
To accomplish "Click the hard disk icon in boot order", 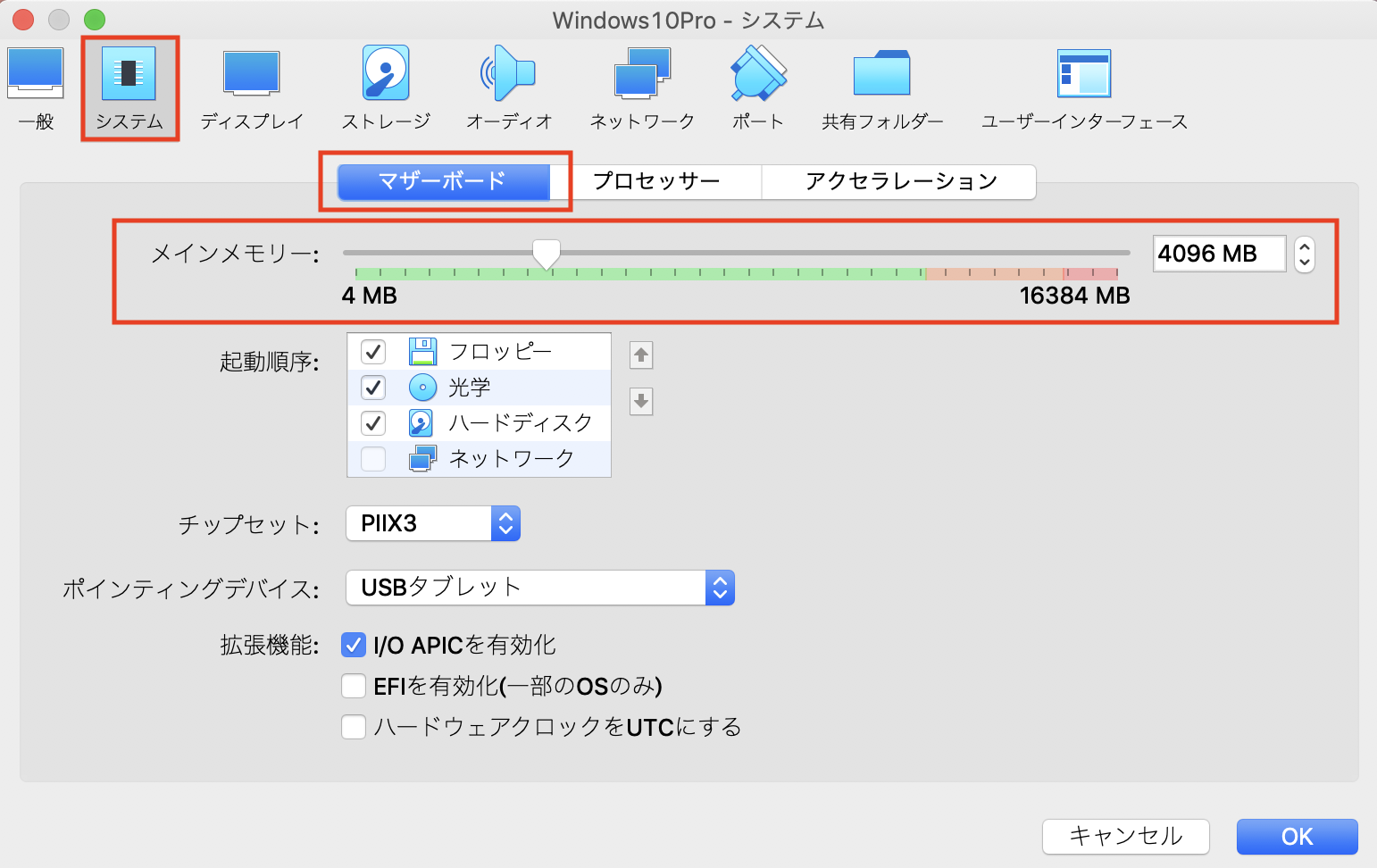I will click(x=421, y=422).
